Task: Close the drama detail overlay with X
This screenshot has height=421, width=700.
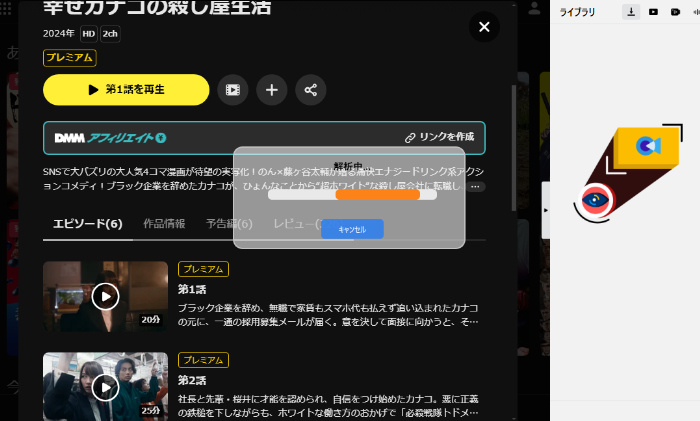Action: click(x=484, y=27)
